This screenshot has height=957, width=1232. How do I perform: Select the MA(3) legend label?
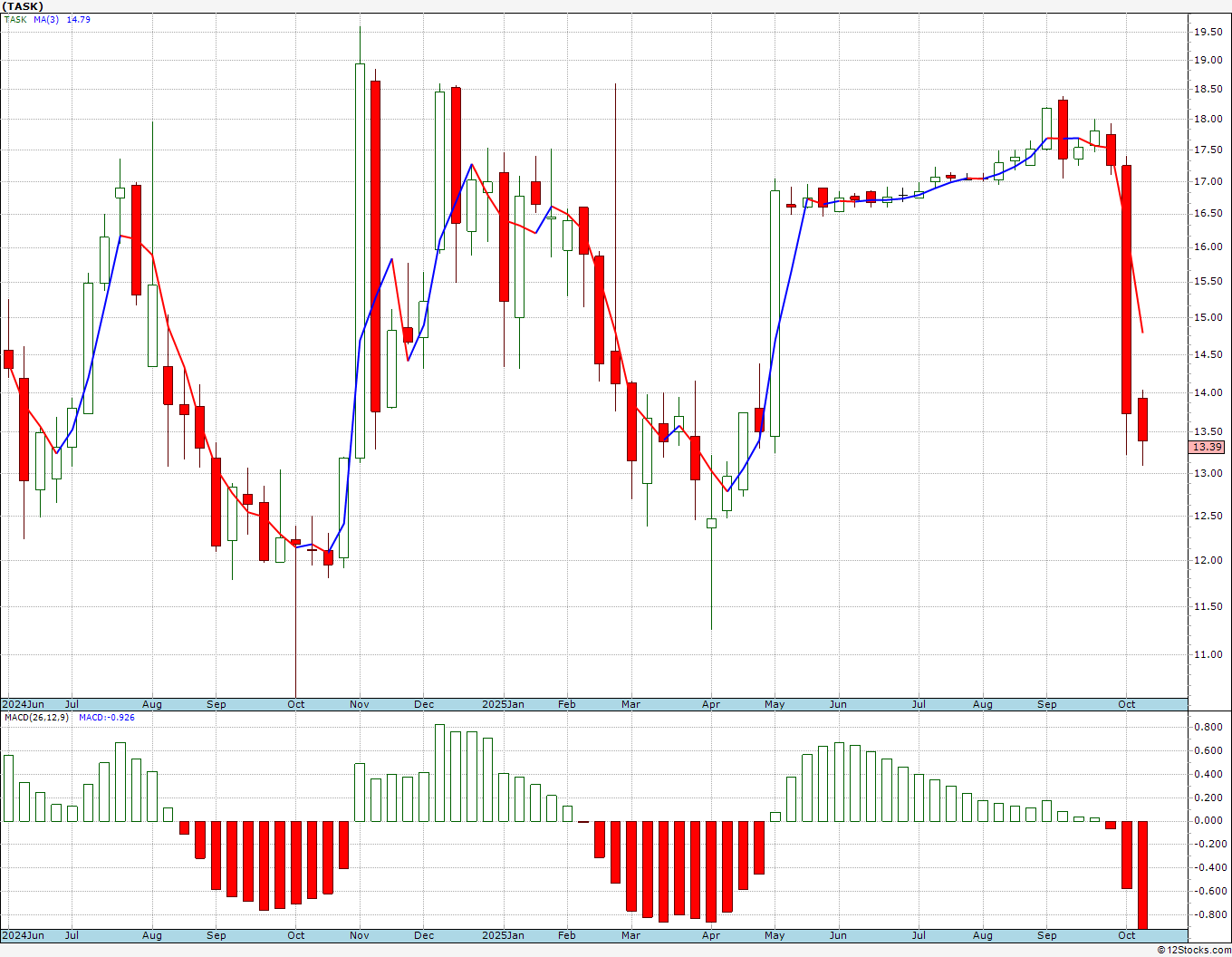[x=46, y=19]
